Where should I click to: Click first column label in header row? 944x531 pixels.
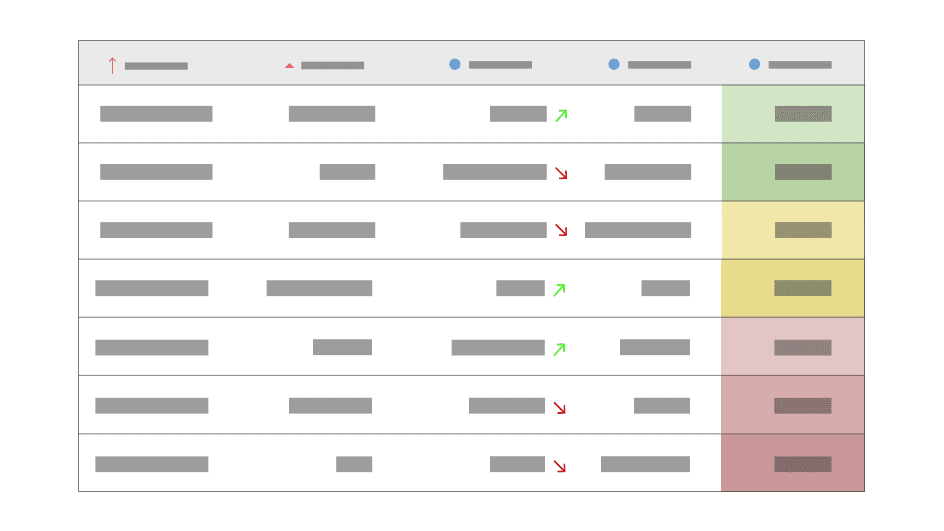[x=156, y=66]
